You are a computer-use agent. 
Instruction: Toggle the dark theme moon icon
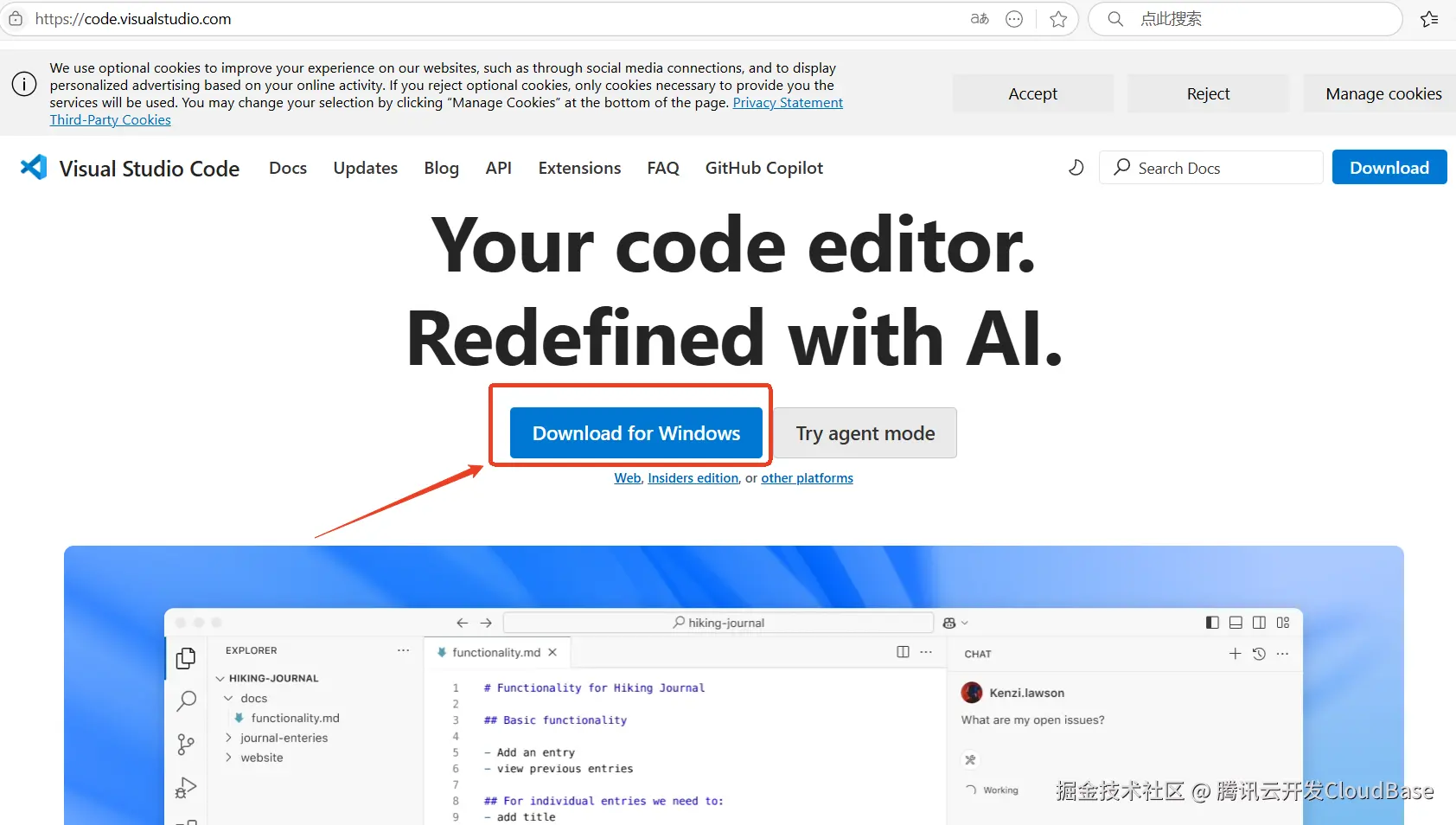(1076, 167)
